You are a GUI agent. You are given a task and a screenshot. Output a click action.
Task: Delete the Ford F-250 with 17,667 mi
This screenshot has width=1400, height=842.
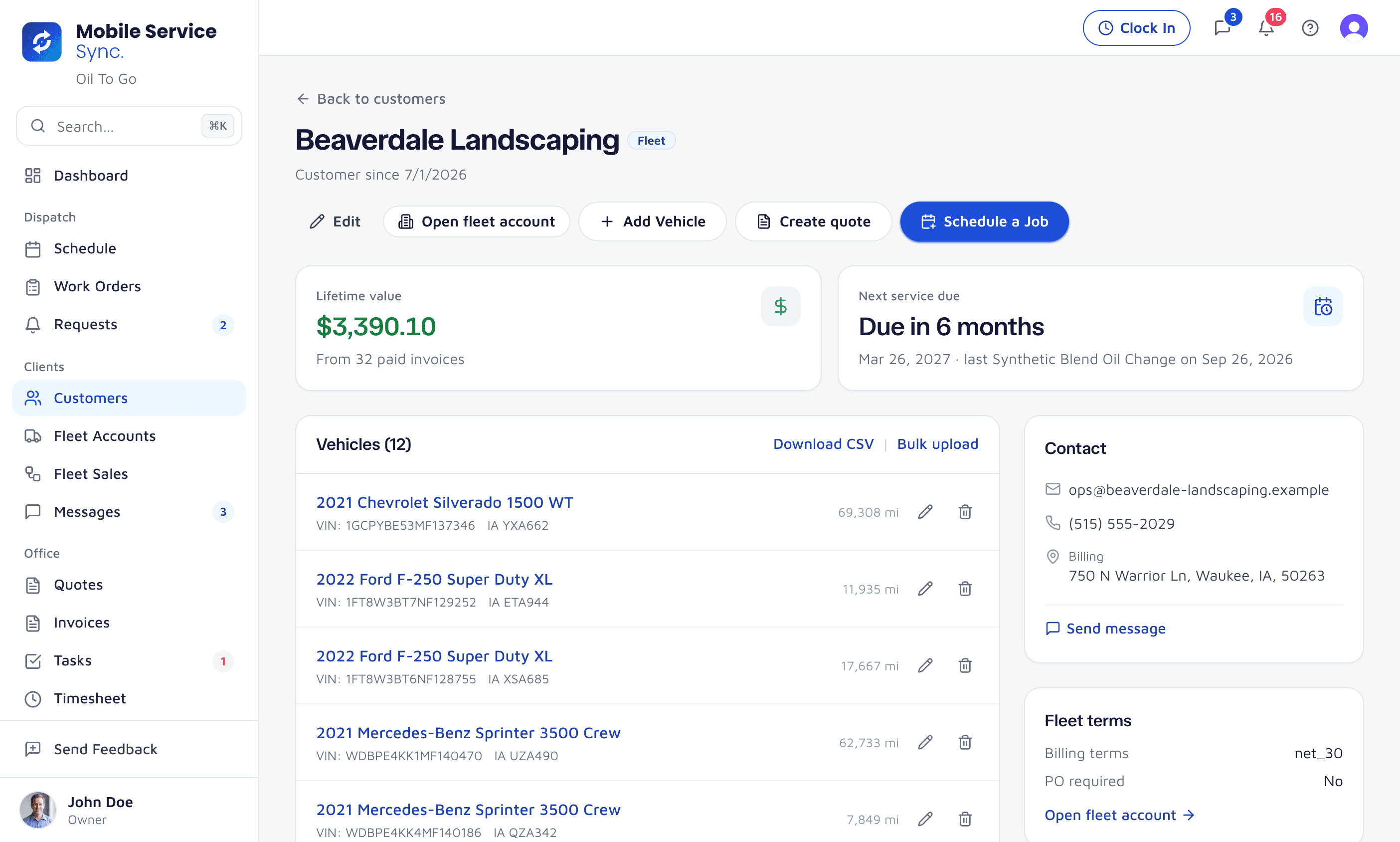[965, 665]
